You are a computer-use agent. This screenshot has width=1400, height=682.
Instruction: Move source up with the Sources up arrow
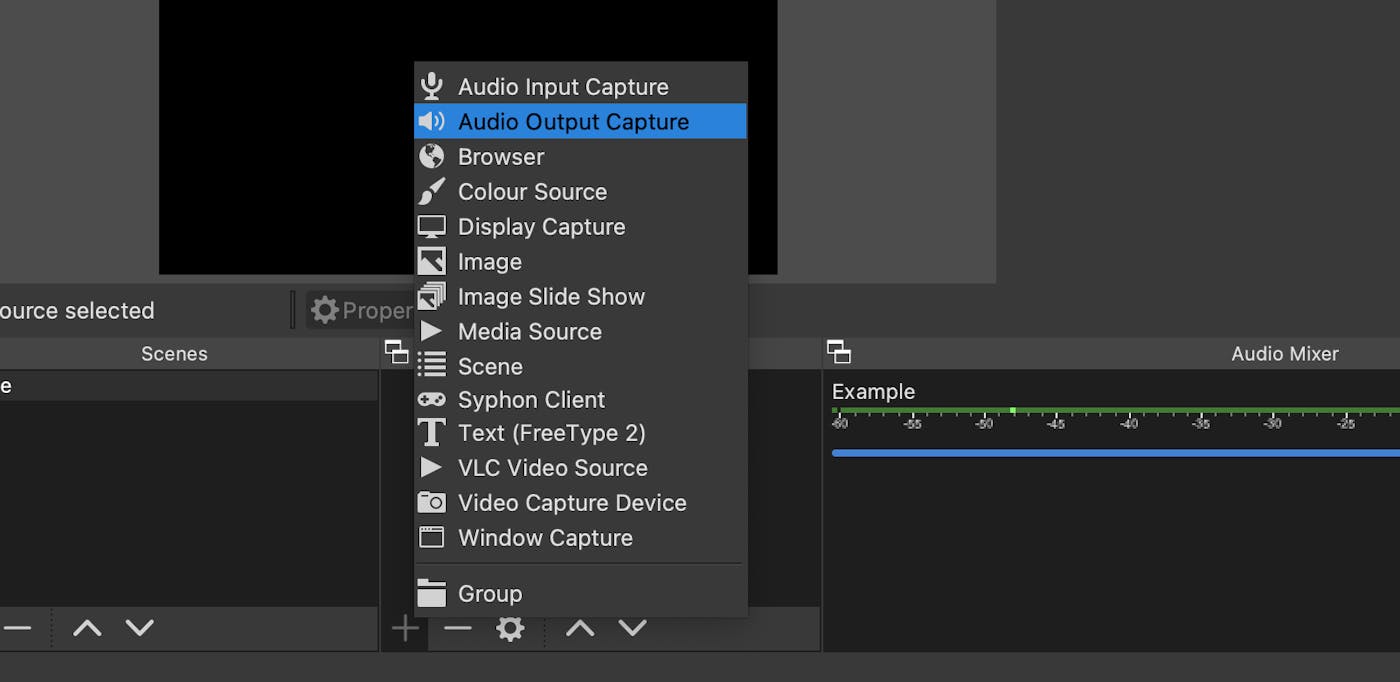580,628
